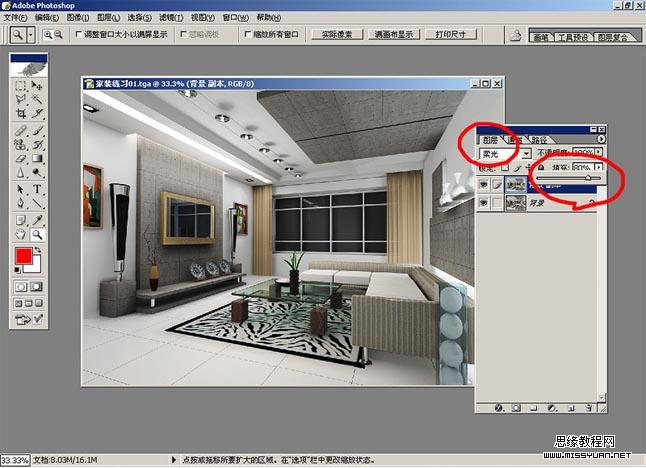Select the Brush tool
The height and width of the screenshot is (468, 646).
coord(37,131)
